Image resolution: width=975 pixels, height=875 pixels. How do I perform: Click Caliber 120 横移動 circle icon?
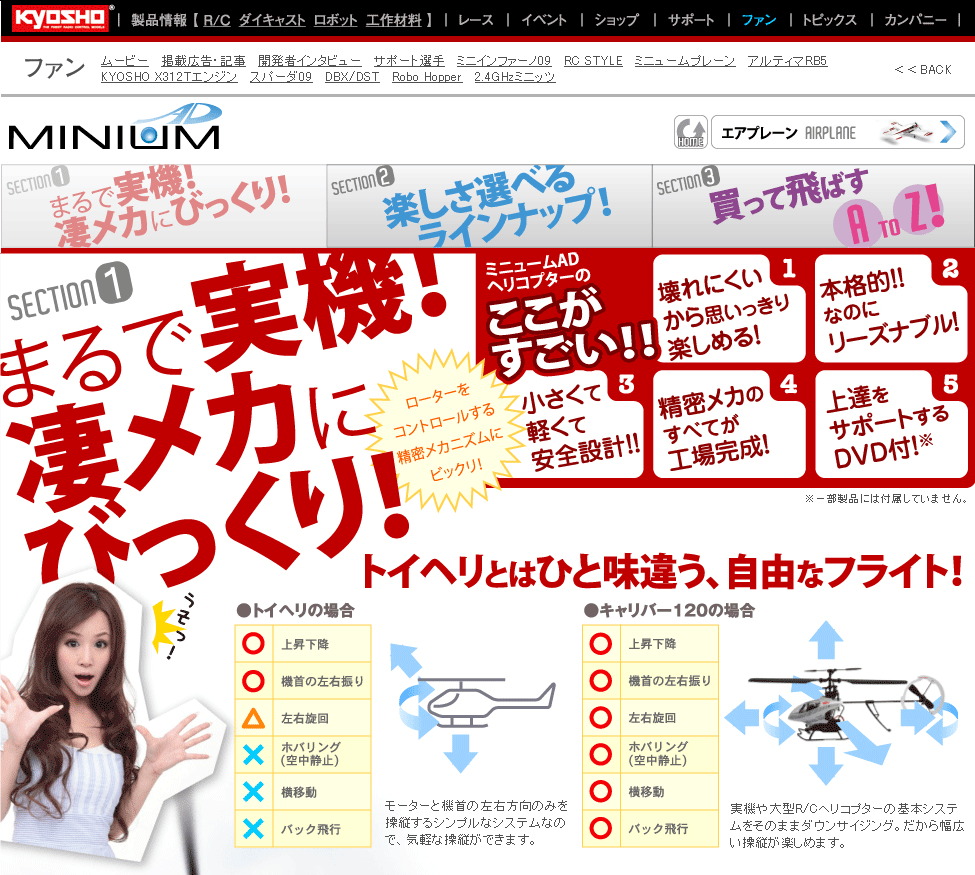point(601,791)
